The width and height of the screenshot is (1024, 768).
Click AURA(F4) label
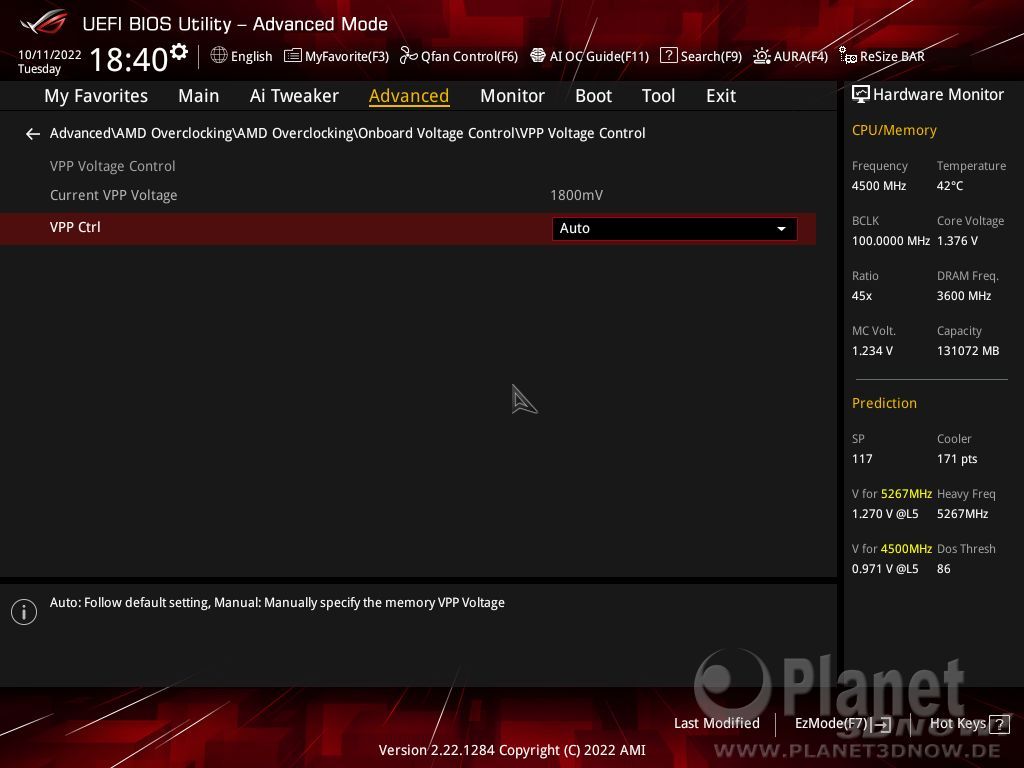tap(801, 56)
